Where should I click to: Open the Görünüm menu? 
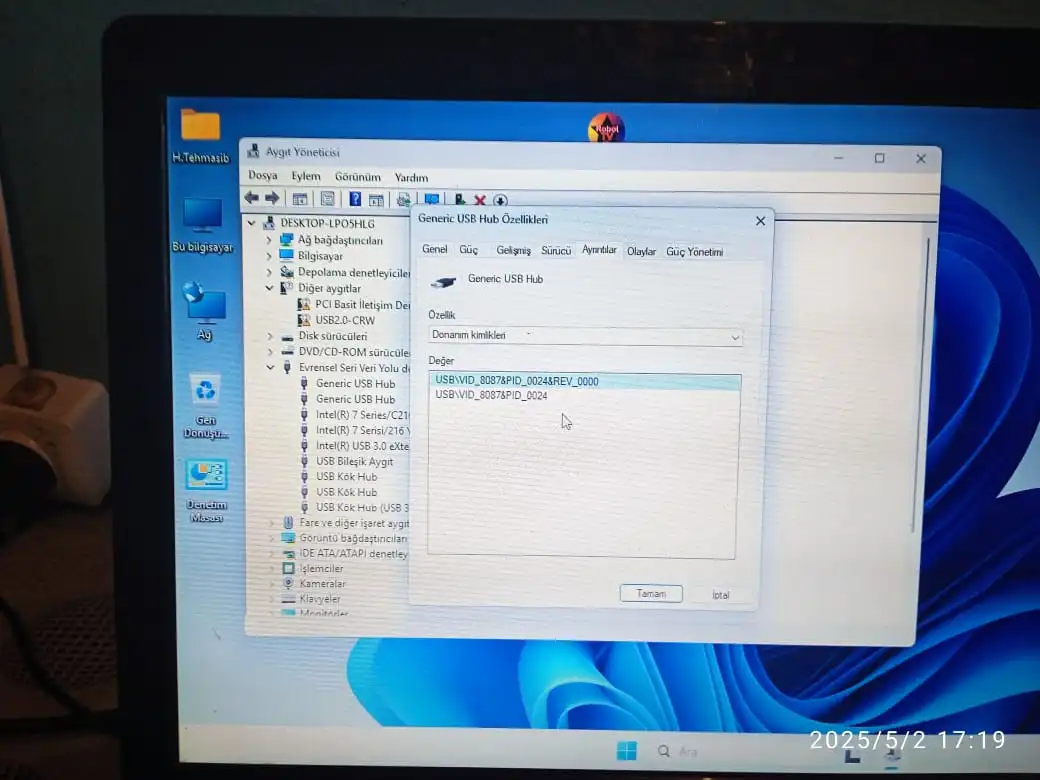coord(358,177)
